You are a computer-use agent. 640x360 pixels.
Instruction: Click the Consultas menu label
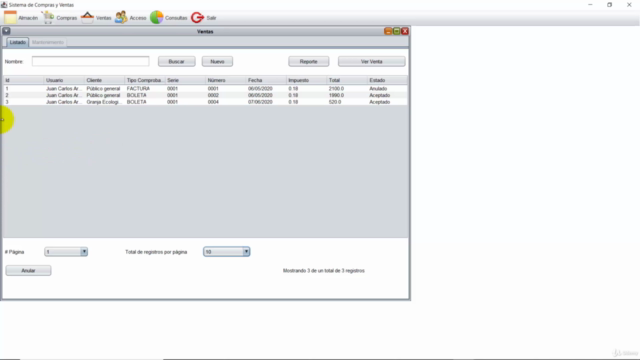[176, 18]
